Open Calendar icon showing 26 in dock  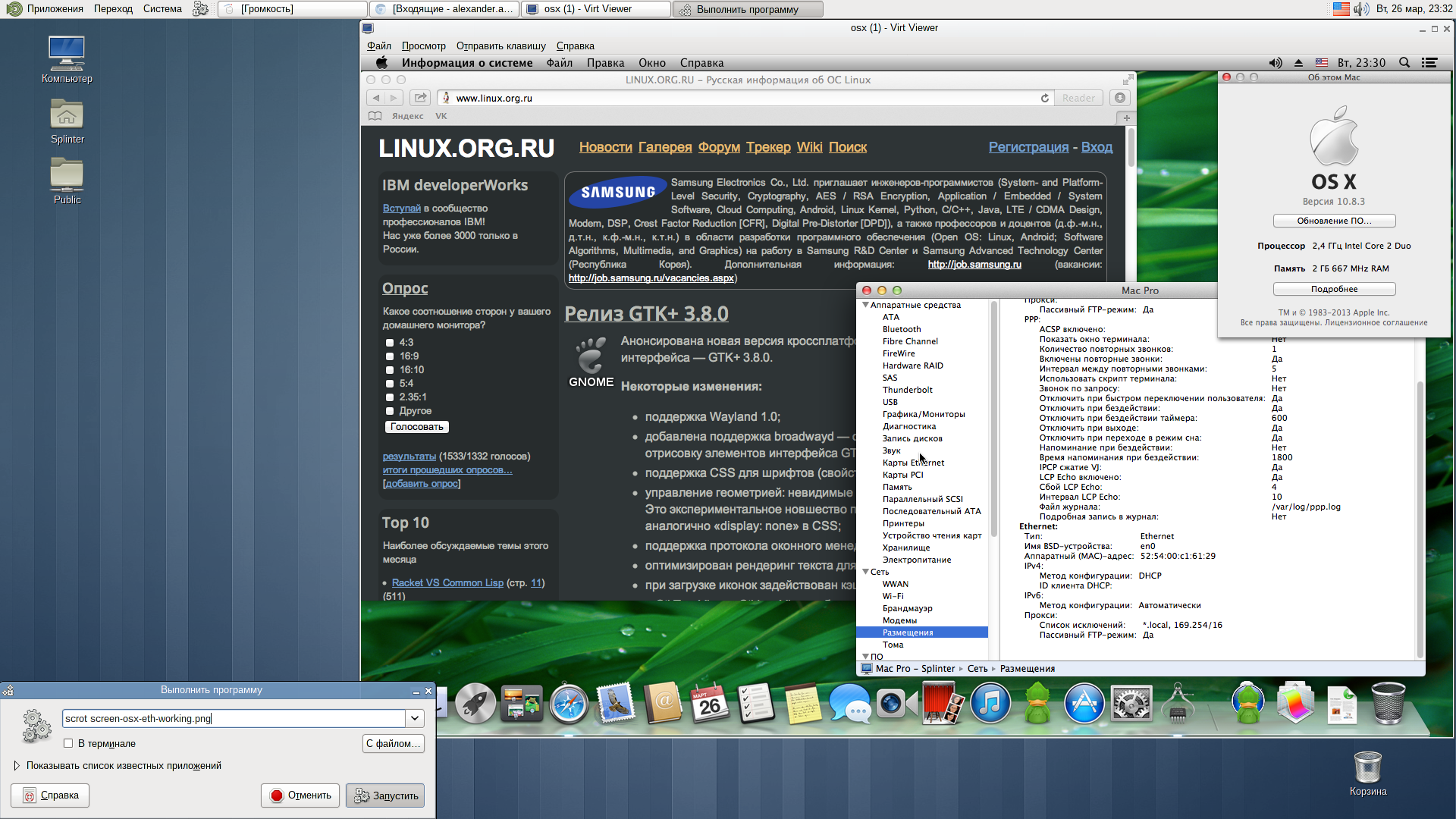point(709,704)
